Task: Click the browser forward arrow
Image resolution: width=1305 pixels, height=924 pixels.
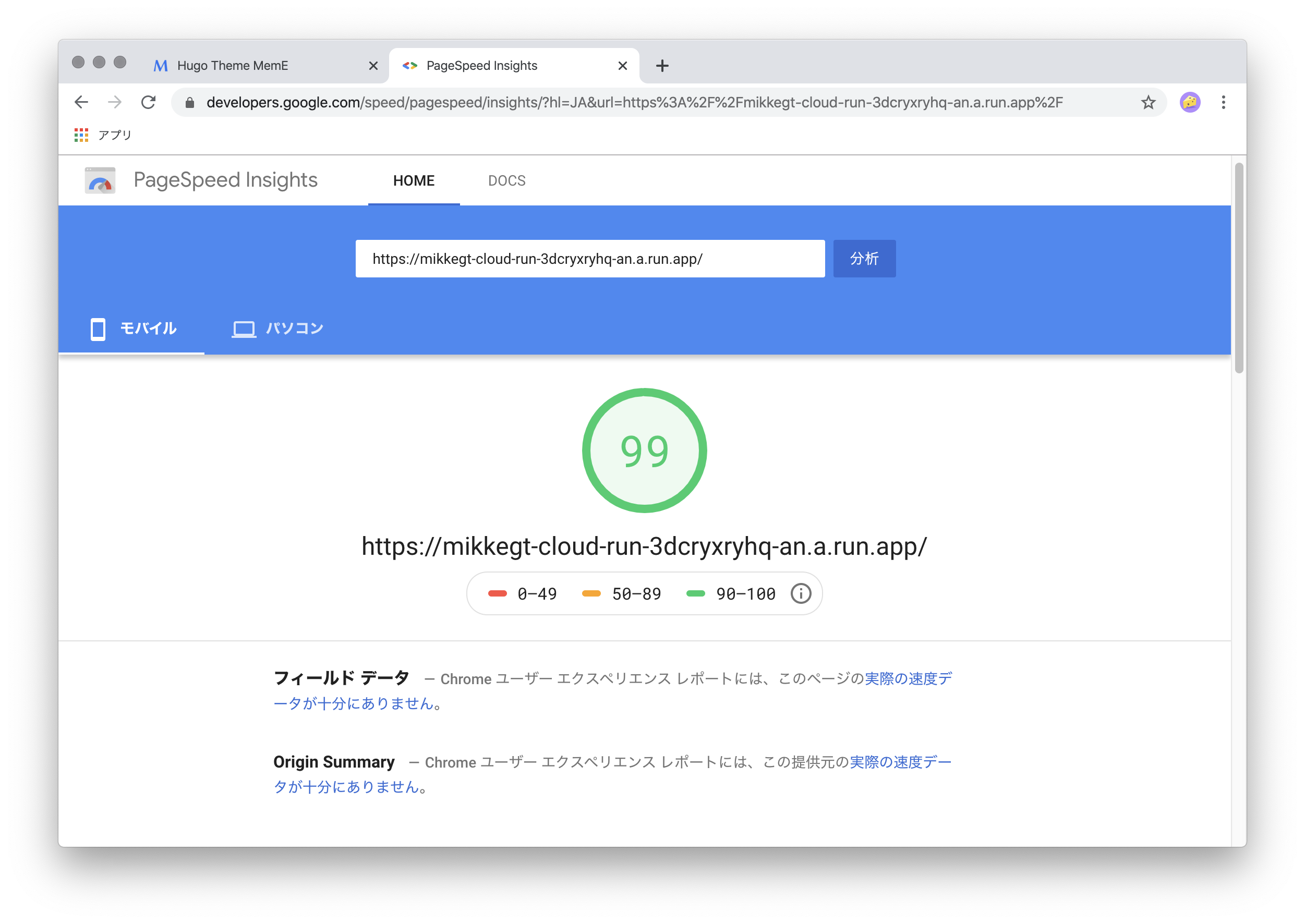Action: click(x=115, y=102)
